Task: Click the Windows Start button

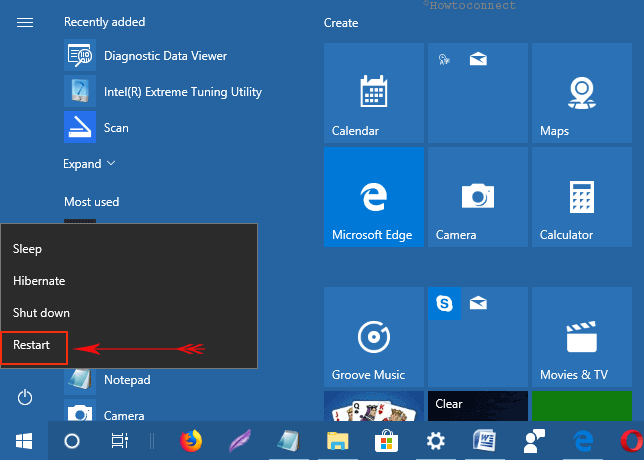Action: (x=22, y=440)
